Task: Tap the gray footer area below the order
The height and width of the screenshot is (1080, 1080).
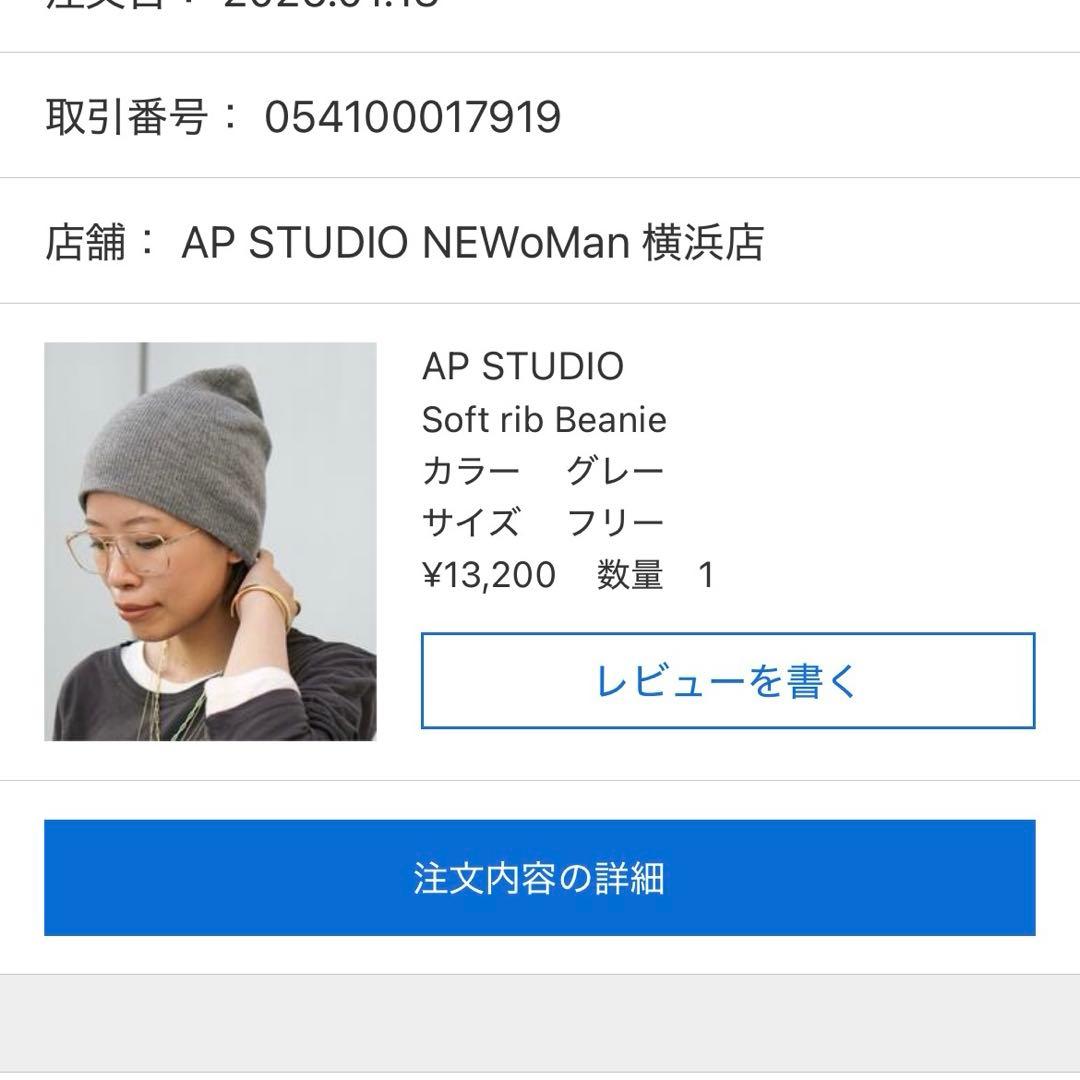Action: coord(540,1030)
